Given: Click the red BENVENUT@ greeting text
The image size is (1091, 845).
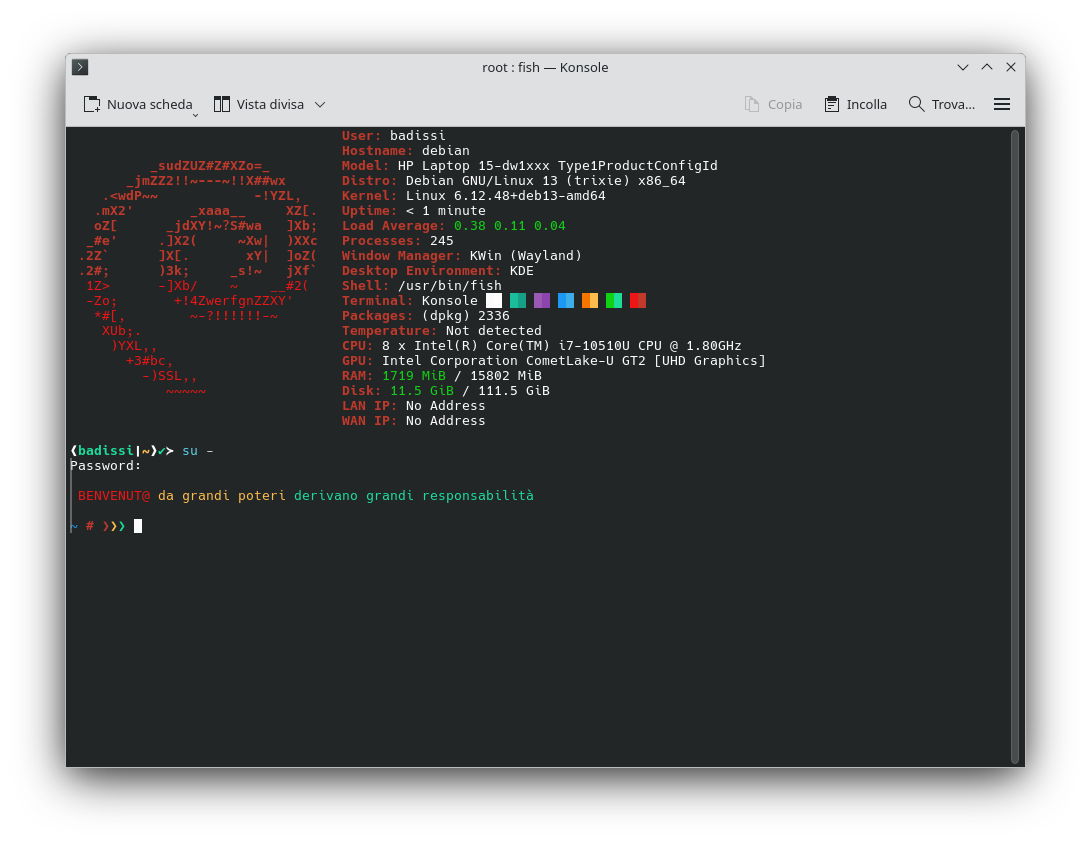Looking at the screenshot, I should (x=114, y=495).
